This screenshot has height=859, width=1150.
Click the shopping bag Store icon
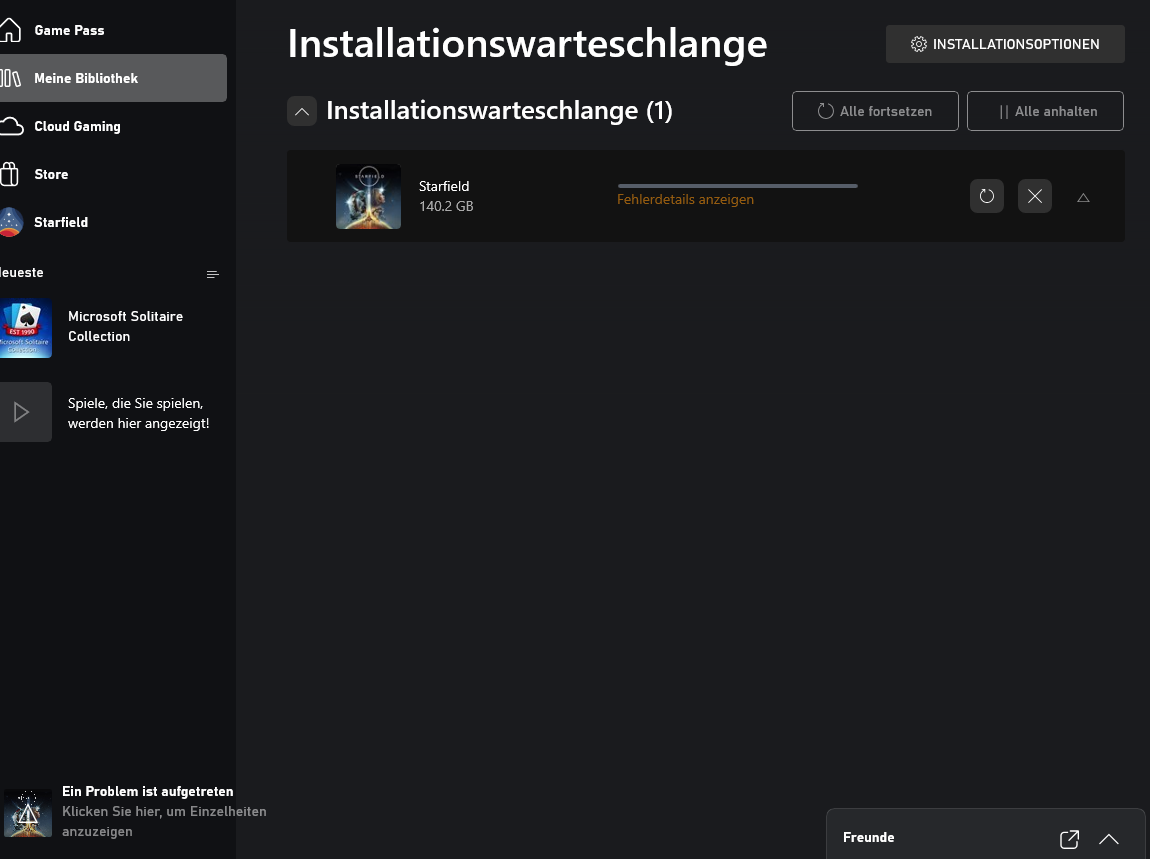tap(9, 174)
